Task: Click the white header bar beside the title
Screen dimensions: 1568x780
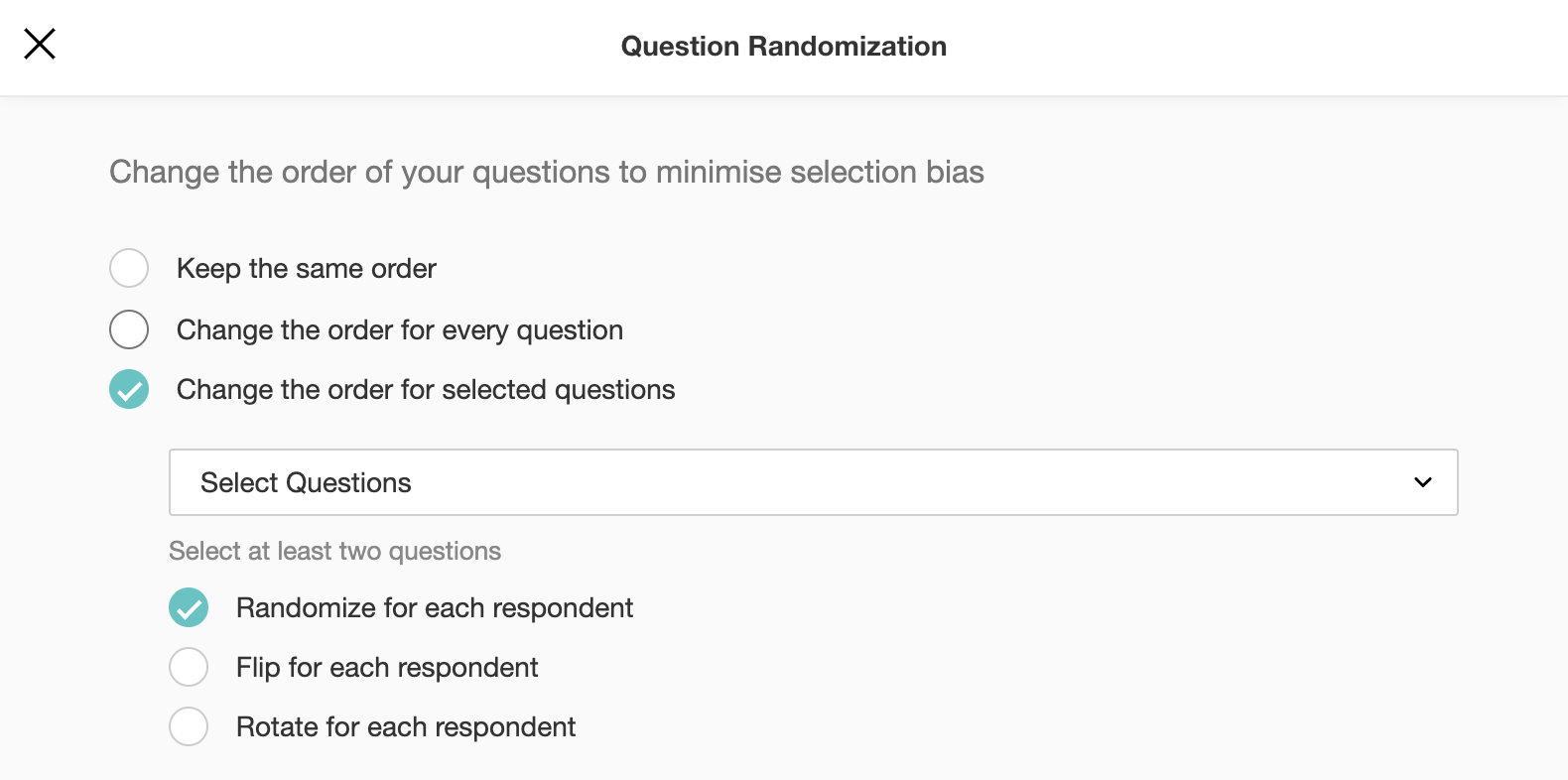Action: [1241, 47]
